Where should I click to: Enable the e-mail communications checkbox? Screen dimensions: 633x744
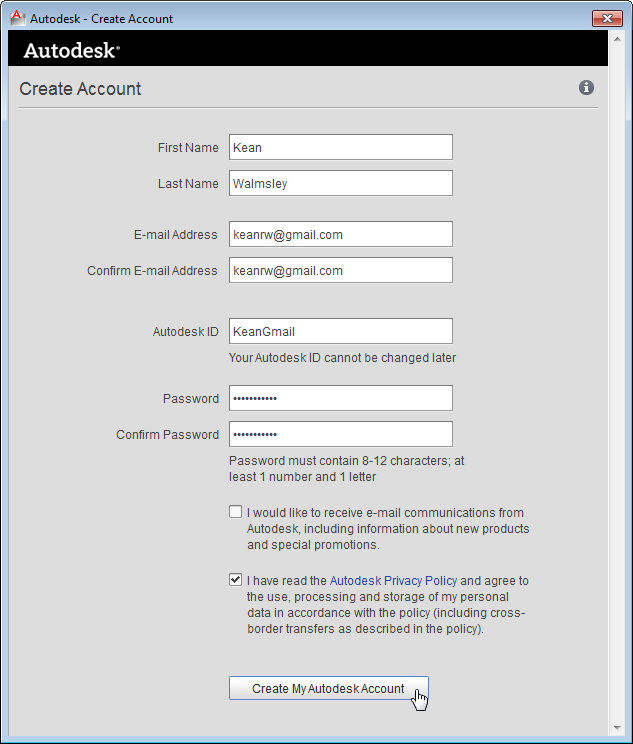tap(235, 512)
